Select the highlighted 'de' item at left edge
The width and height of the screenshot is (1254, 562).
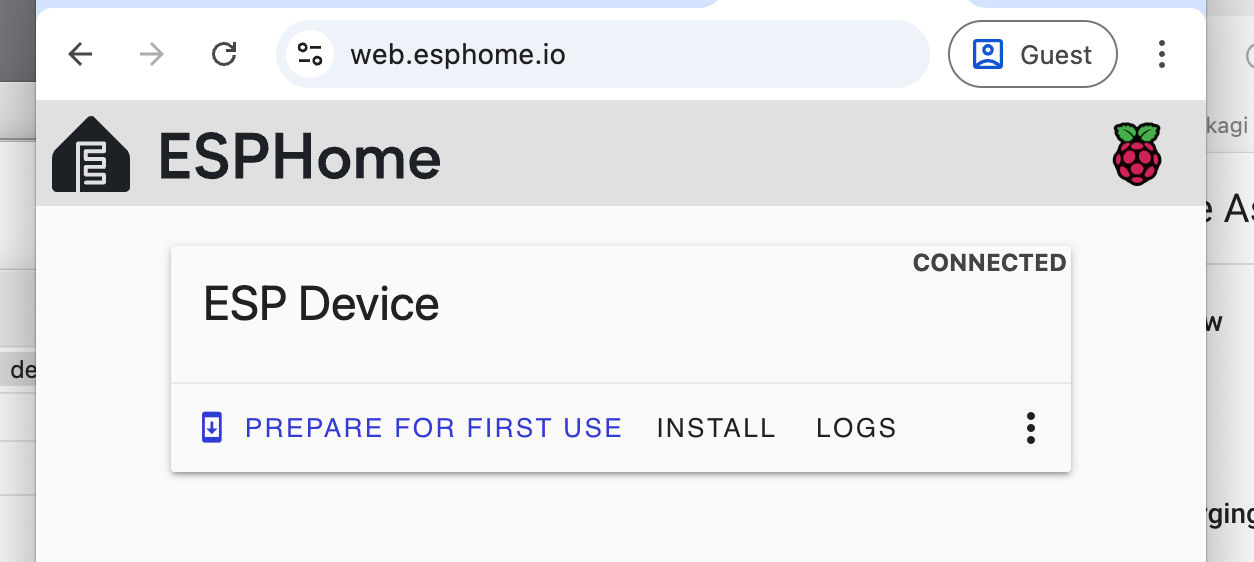18,370
